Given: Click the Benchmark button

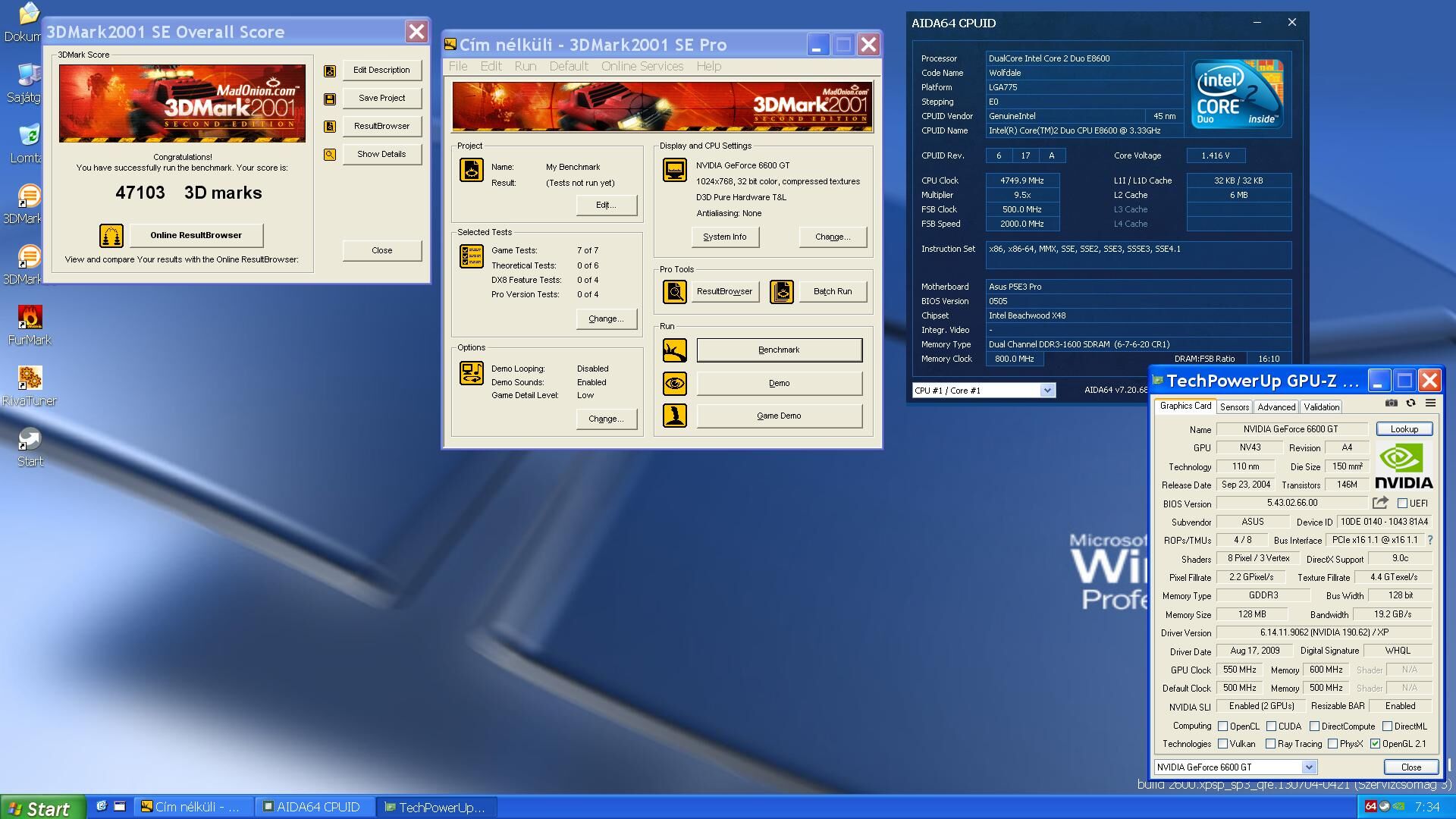Looking at the screenshot, I should pyautogui.click(x=779, y=350).
